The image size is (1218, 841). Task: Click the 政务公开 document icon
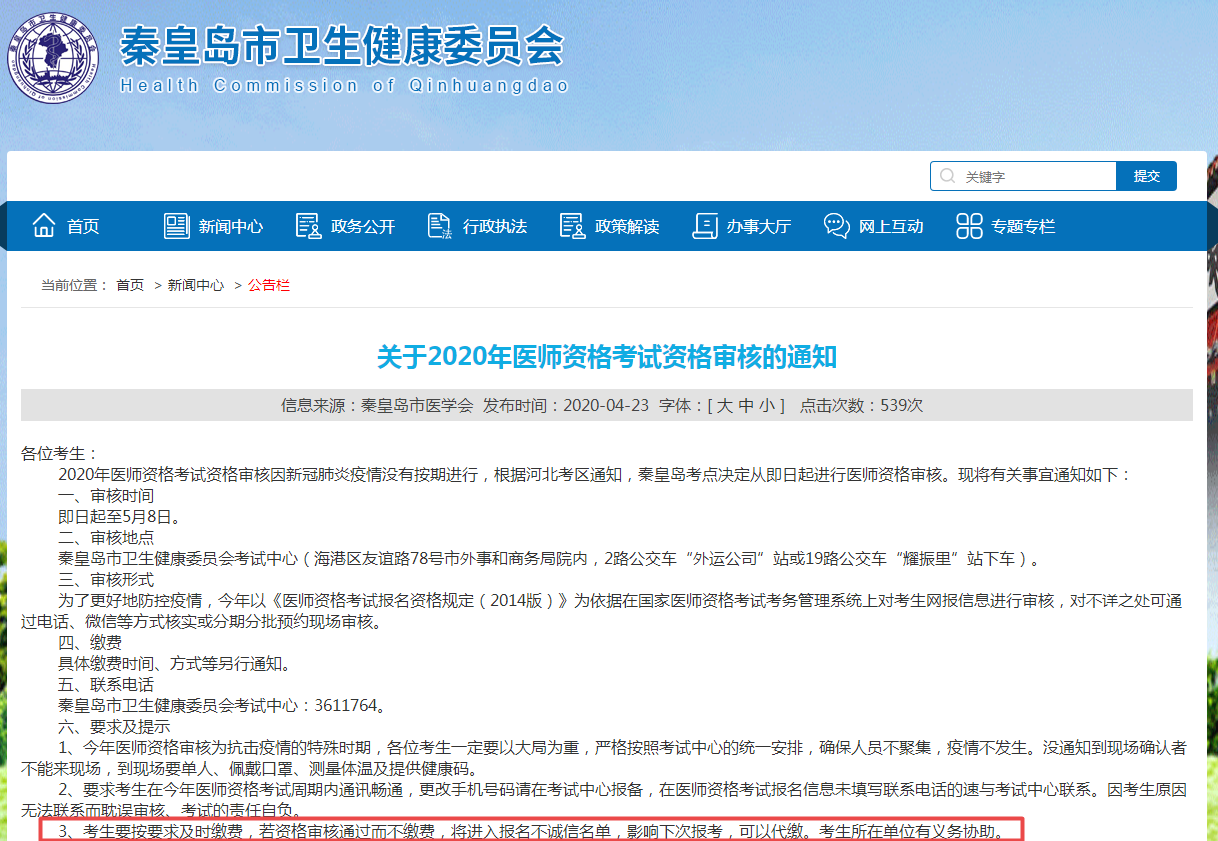tap(308, 226)
